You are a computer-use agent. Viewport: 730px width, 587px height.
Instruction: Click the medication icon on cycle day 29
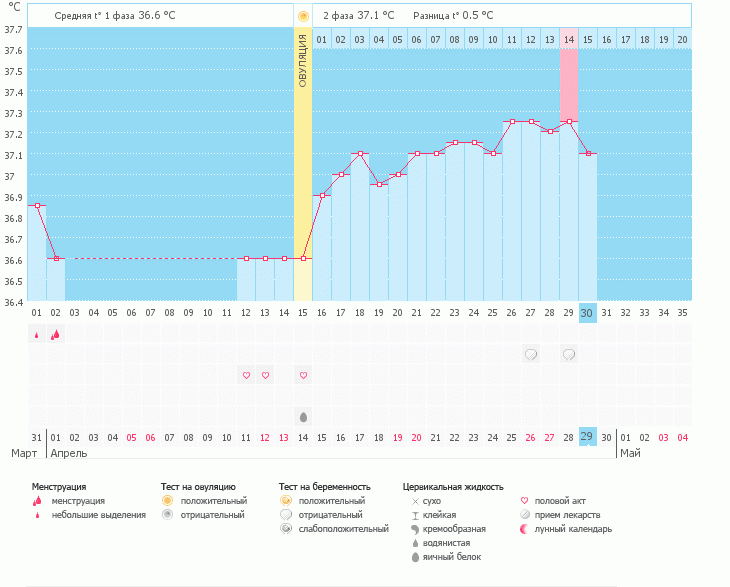pyautogui.click(x=569, y=354)
